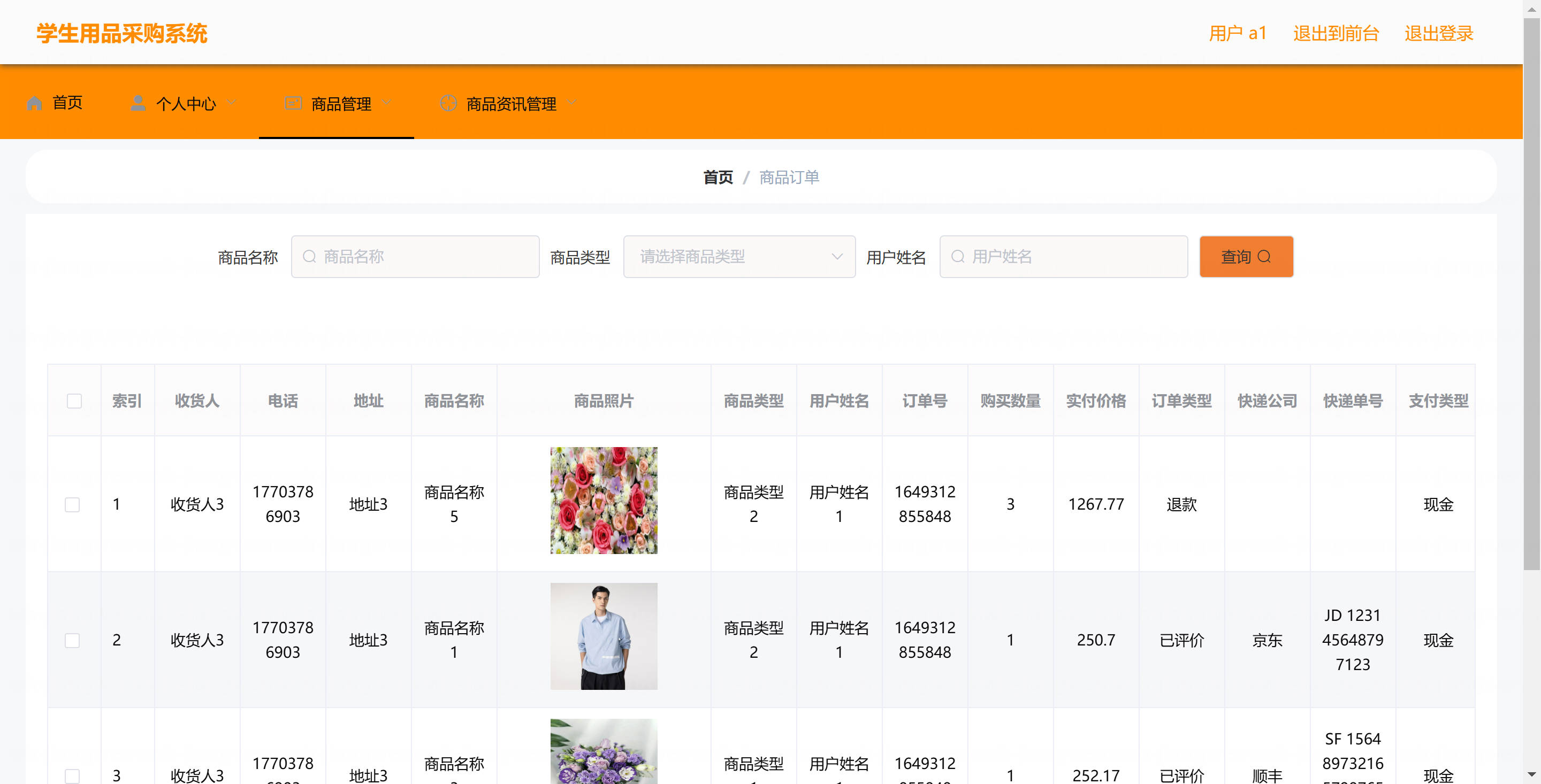Click the person icon beside 个人中心
Screen dimensions: 1541x784
coord(138,103)
